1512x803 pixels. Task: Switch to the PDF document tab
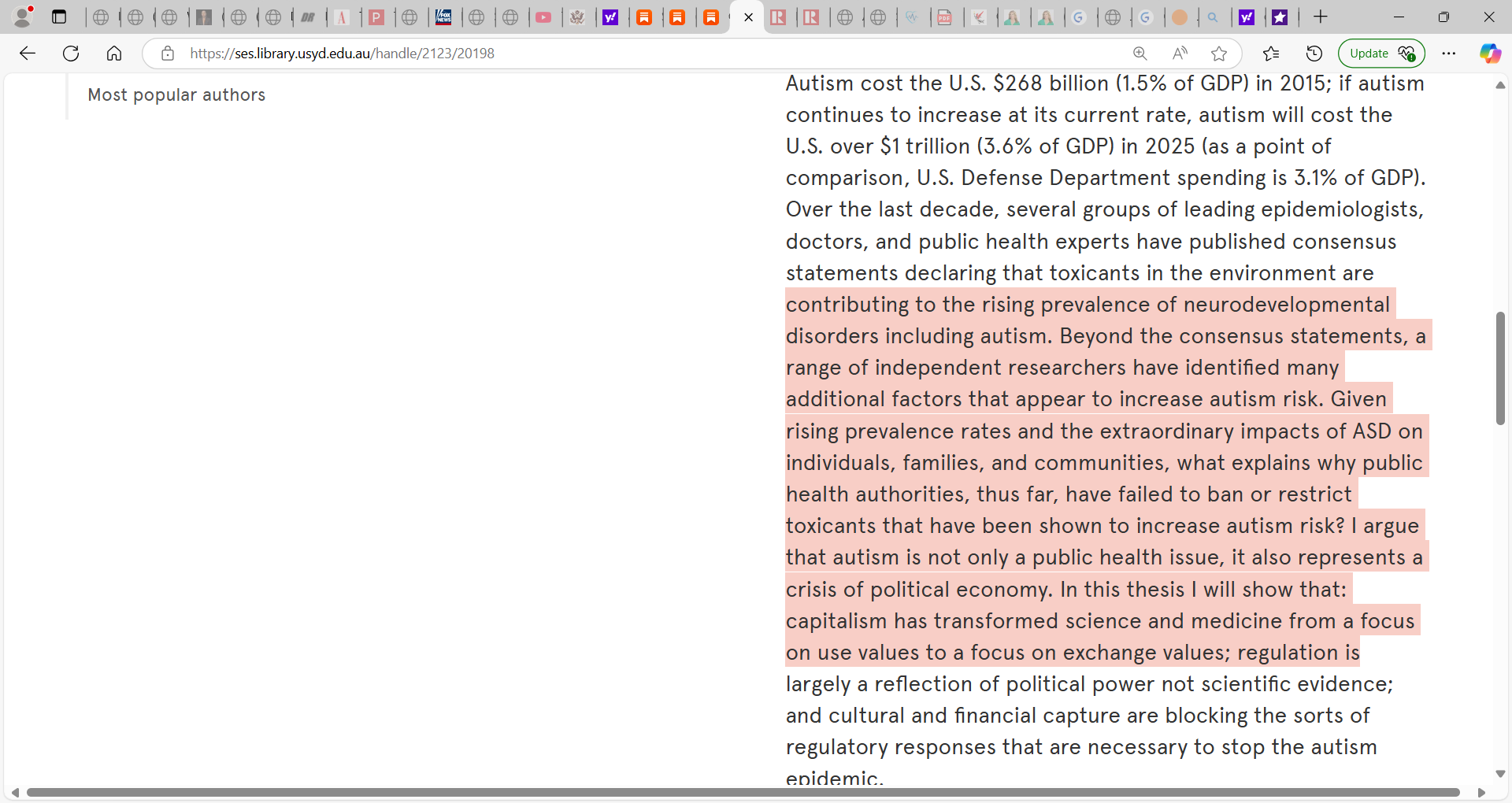point(944,17)
